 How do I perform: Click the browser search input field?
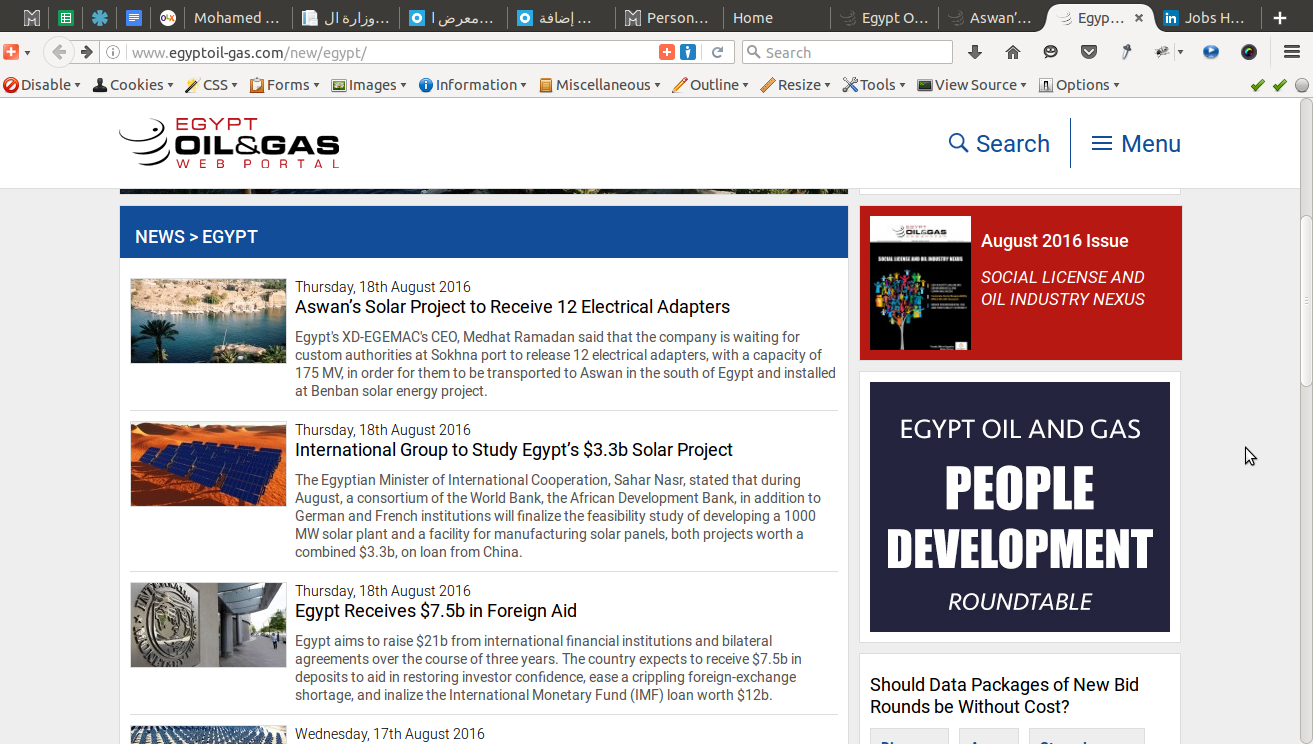(847, 52)
